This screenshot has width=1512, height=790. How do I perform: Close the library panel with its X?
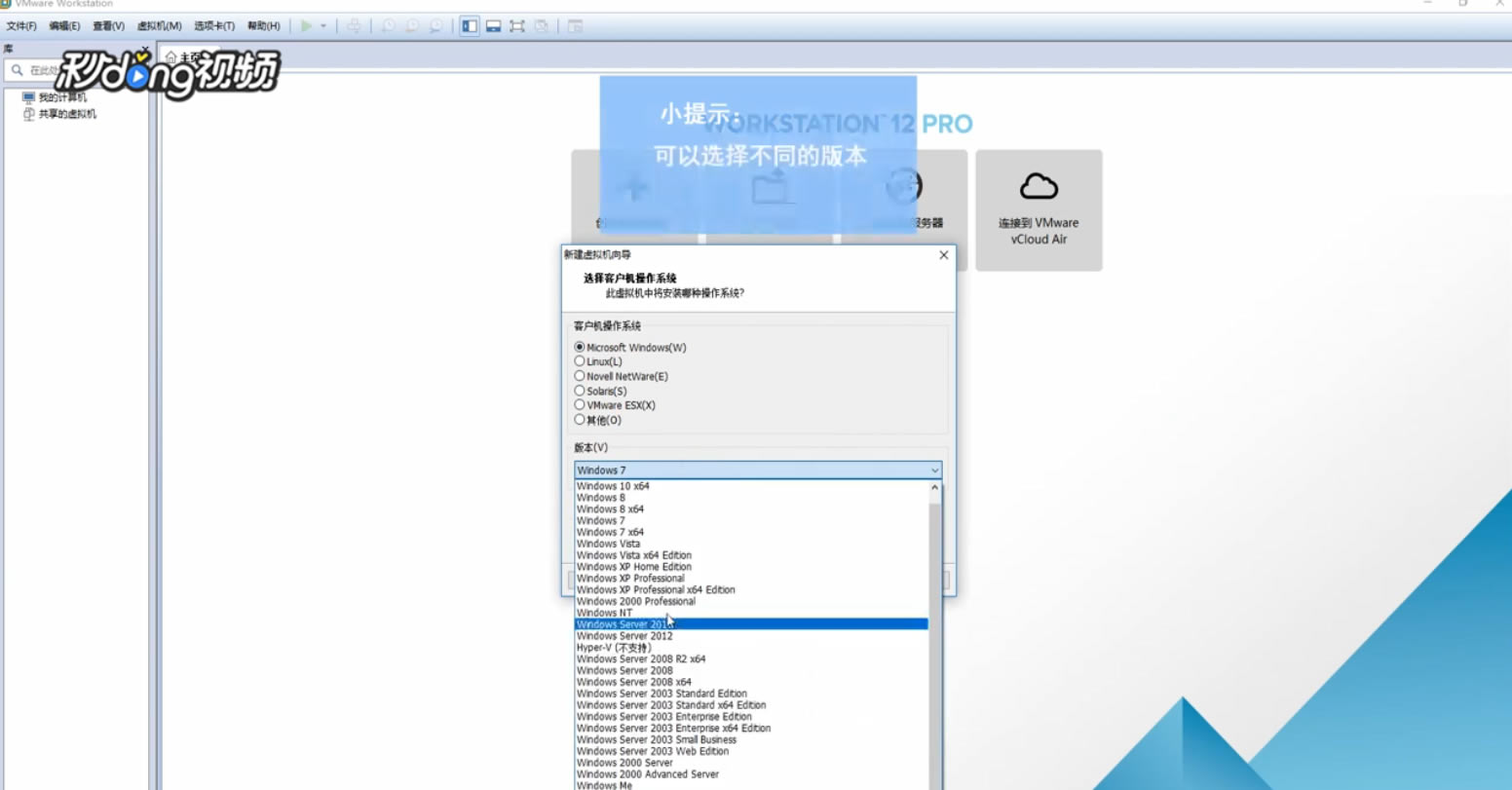coord(145,50)
